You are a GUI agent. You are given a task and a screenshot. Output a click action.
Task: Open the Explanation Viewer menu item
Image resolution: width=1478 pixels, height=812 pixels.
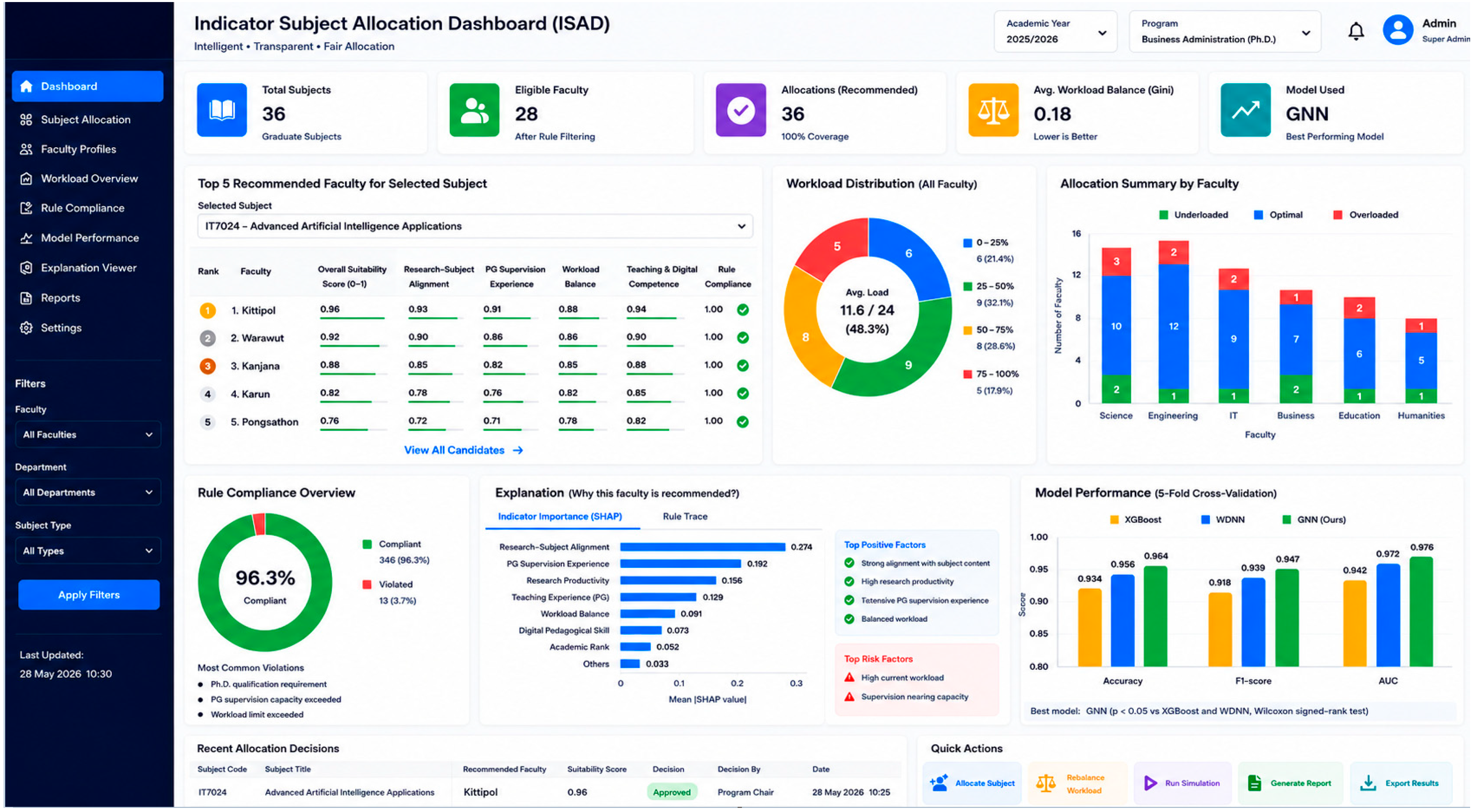[x=88, y=268]
